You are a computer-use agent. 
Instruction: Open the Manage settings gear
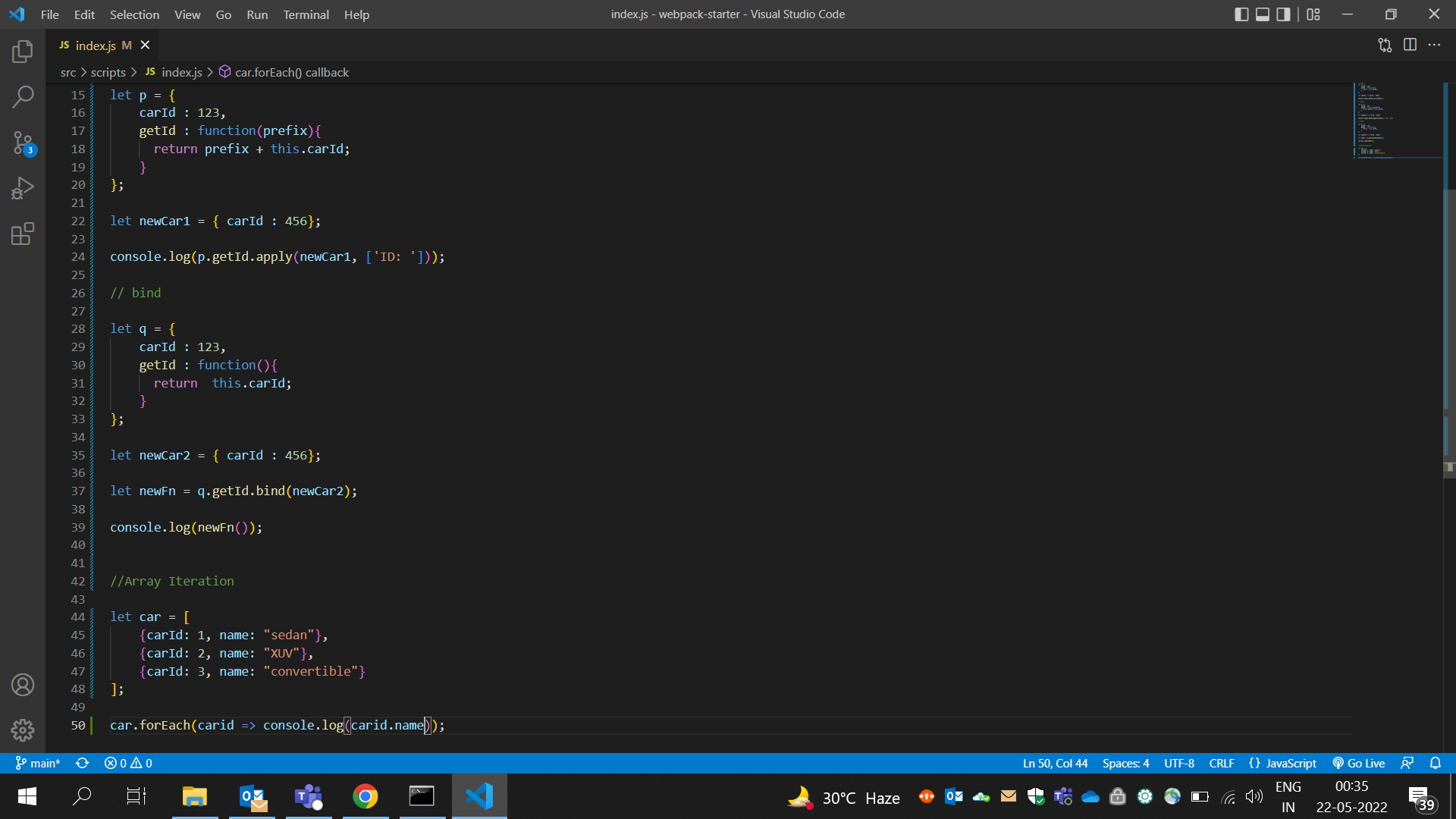[22, 730]
